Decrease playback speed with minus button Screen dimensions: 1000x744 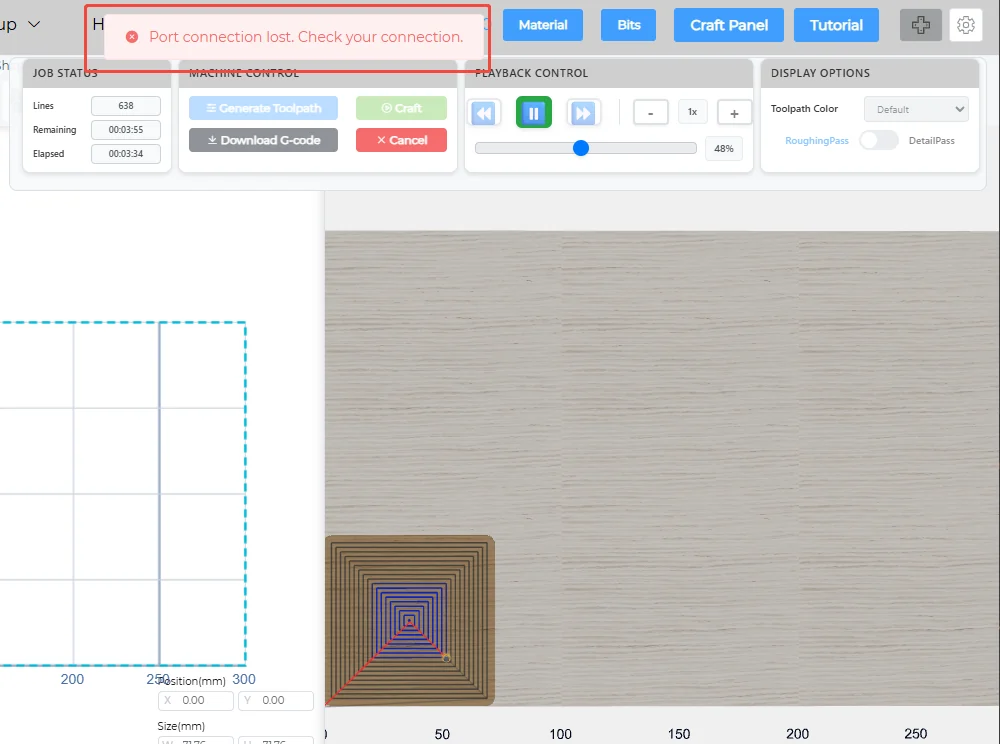(651, 113)
